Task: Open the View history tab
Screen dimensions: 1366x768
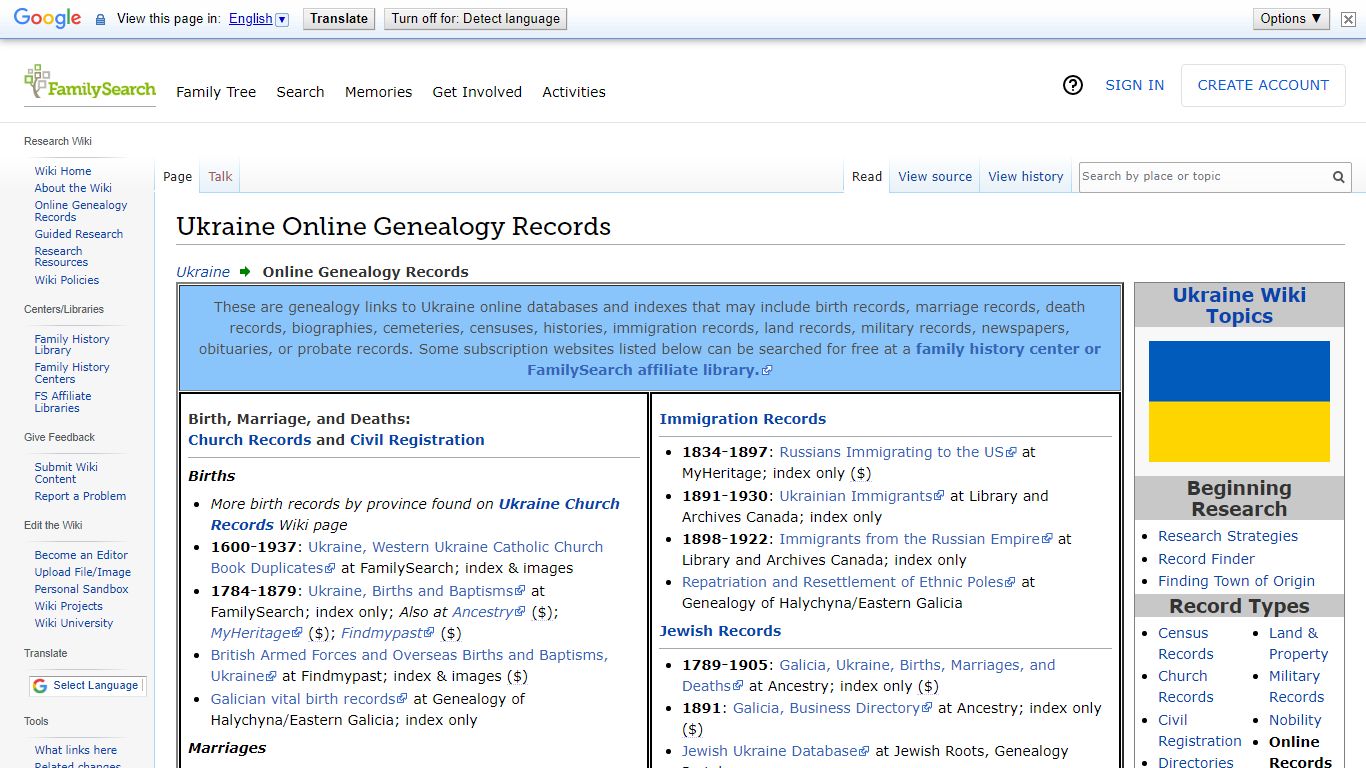Action: tap(1026, 177)
